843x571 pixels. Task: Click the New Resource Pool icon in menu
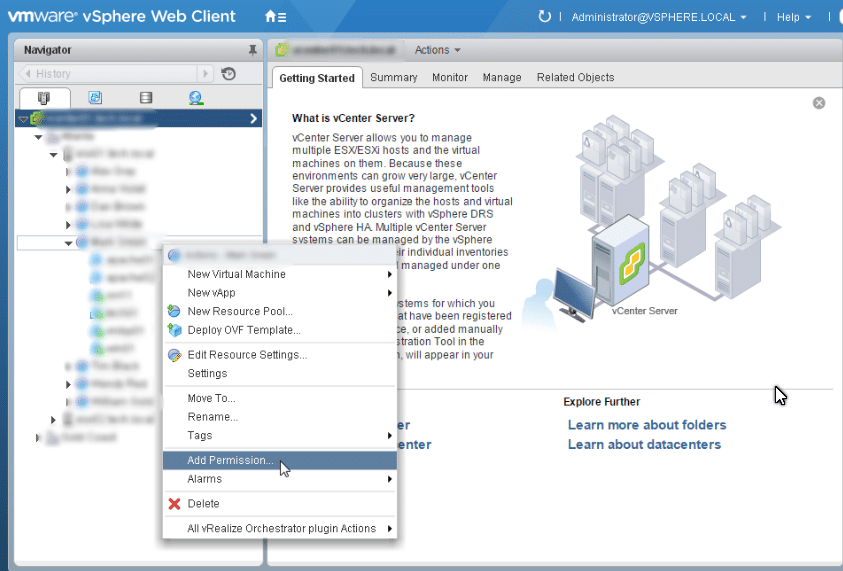(x=174, y=311)
